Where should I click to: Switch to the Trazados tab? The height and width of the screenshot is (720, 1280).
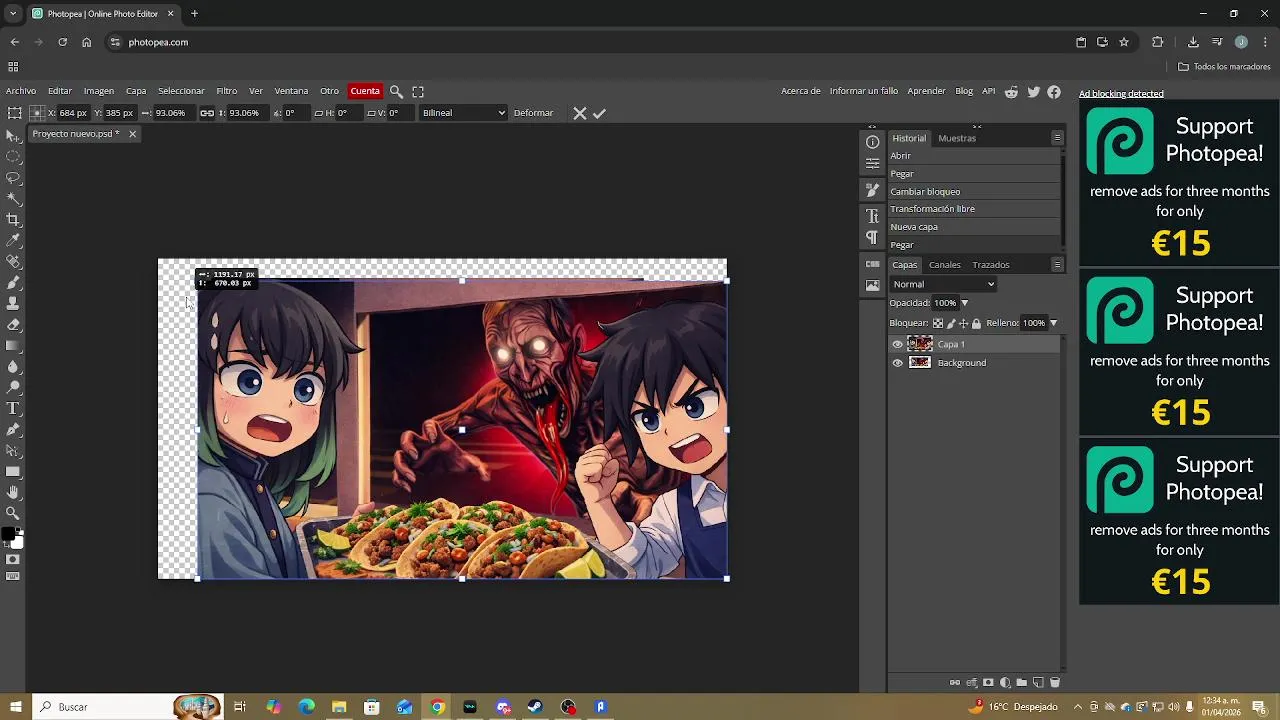point(990,265)
